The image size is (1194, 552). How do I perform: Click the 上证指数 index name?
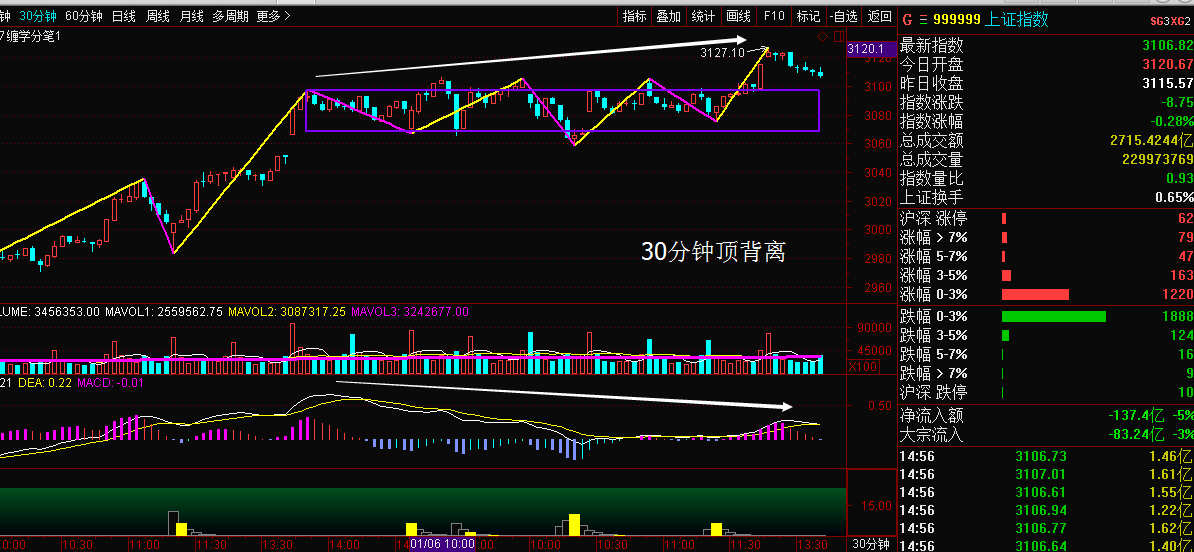click(1017, 20)
